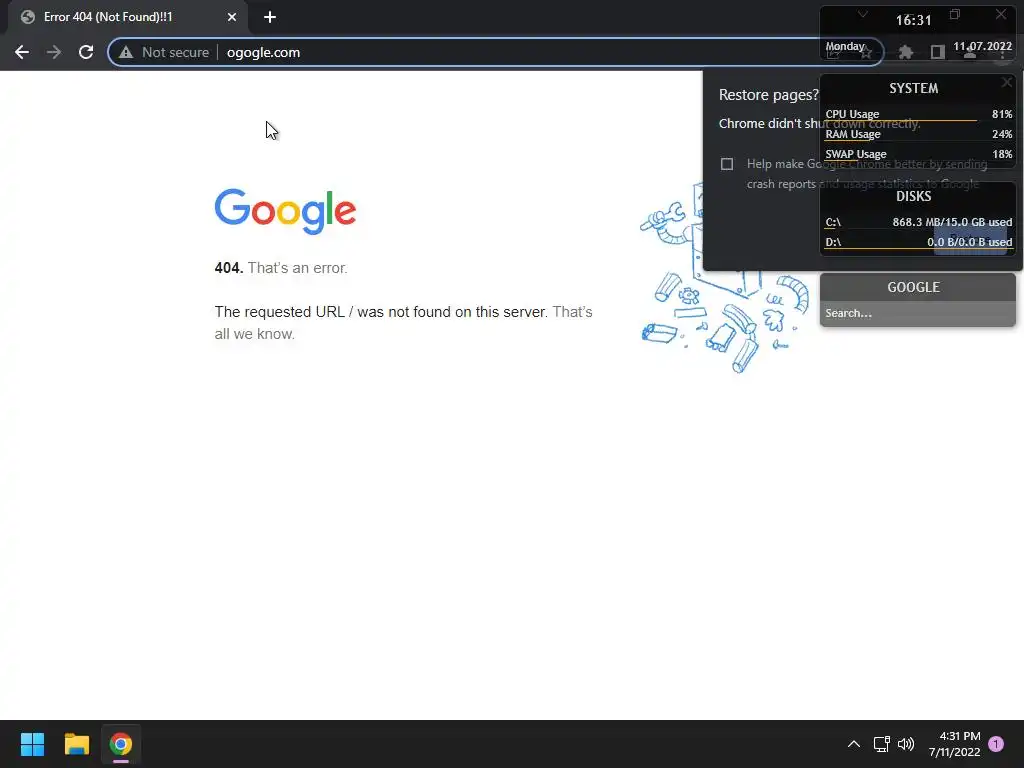The image size is (1024, 768).
Task: Open File Explorer from the taskbar
Action: coord(76,744)
